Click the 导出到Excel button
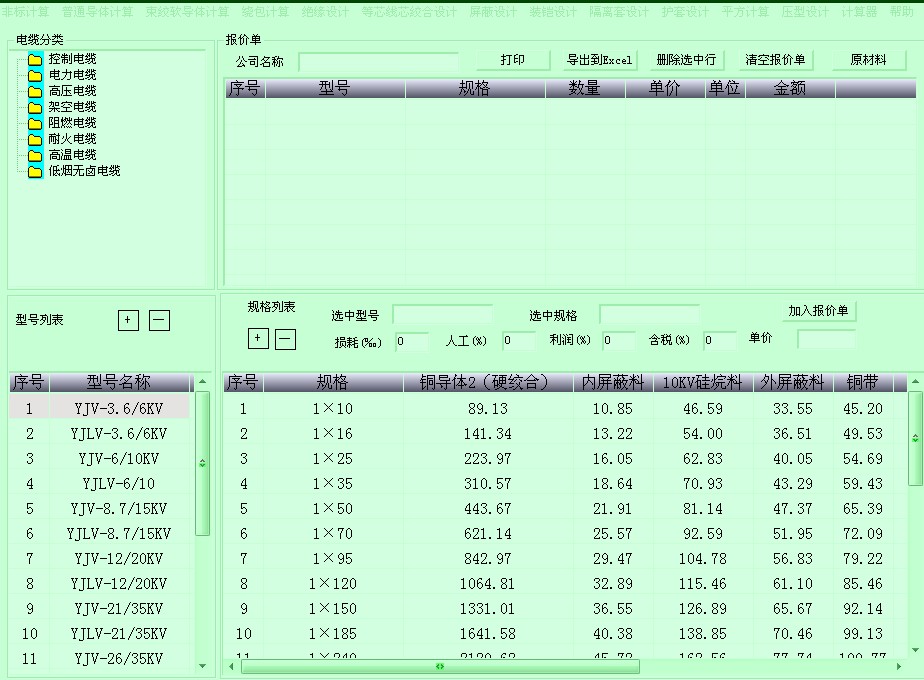924x680 pixels. coord(600,60)
